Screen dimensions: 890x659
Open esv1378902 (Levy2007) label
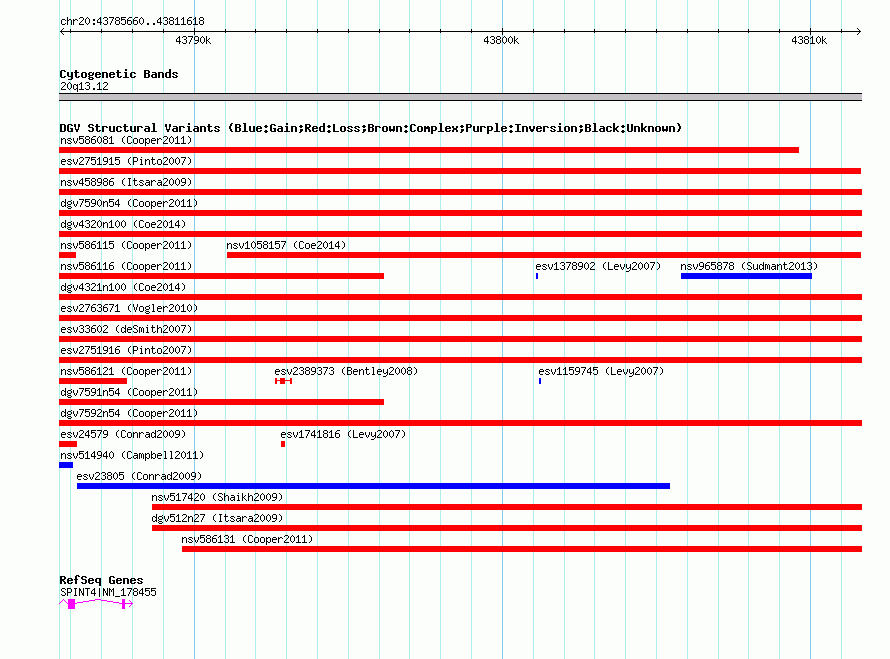click(598, 266)
